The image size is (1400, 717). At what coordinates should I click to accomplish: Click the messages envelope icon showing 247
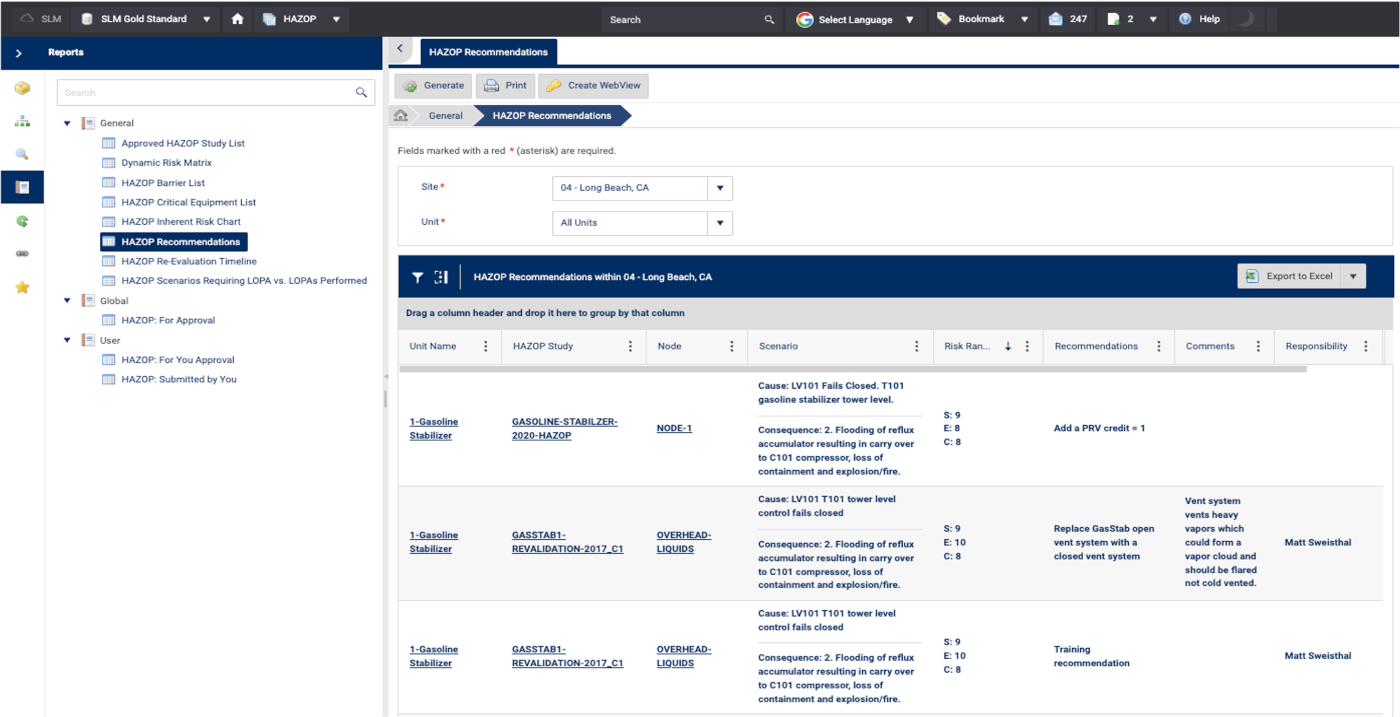1055,19
